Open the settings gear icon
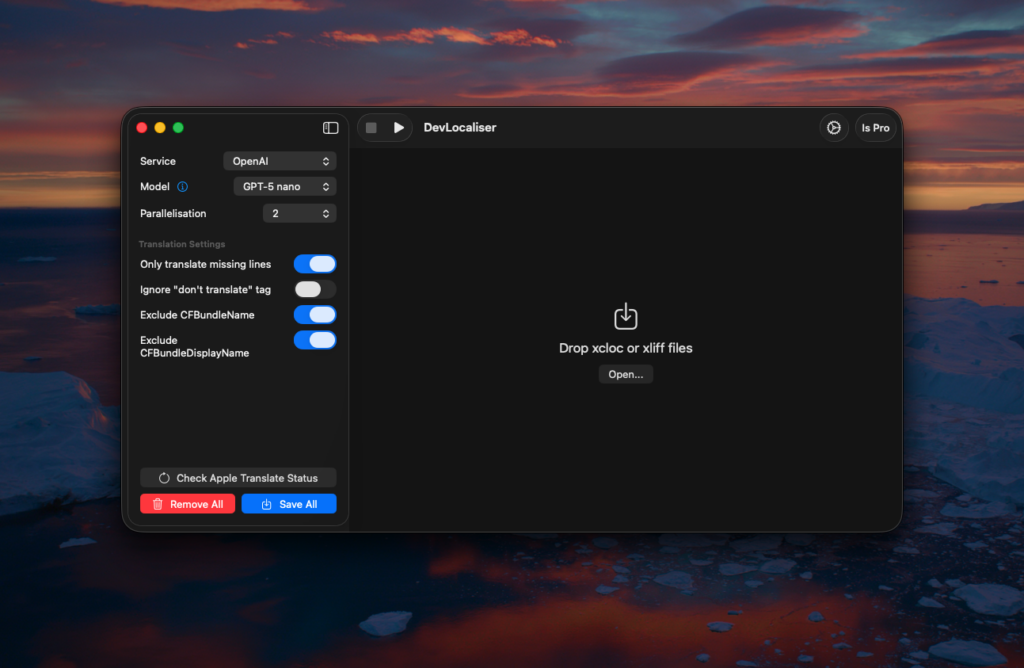The height and width of the screenshot is (668, 1024). 834,128
